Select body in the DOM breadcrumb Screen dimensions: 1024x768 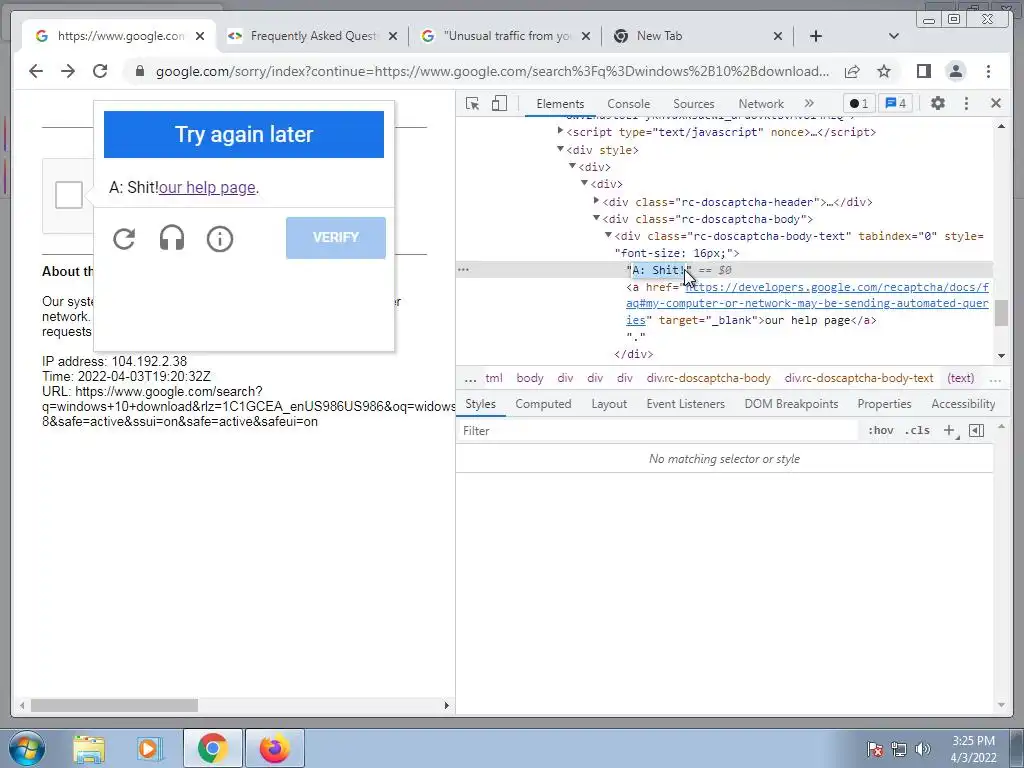click(530, 378)
